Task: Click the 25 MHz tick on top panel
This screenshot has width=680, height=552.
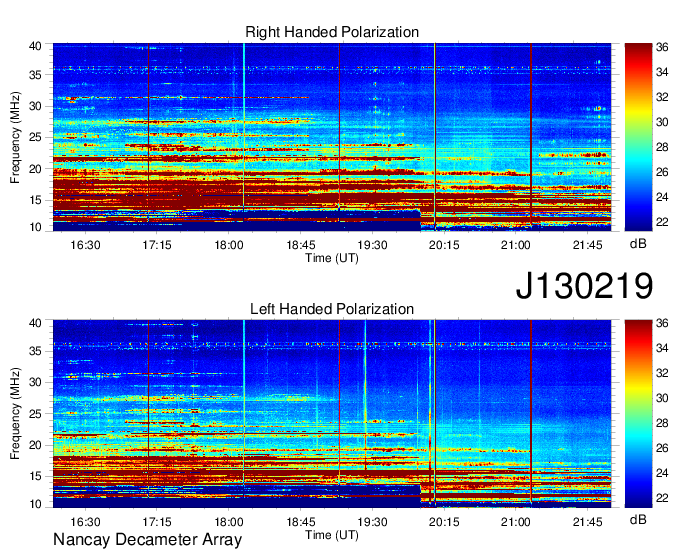Action: click(35, 137)
